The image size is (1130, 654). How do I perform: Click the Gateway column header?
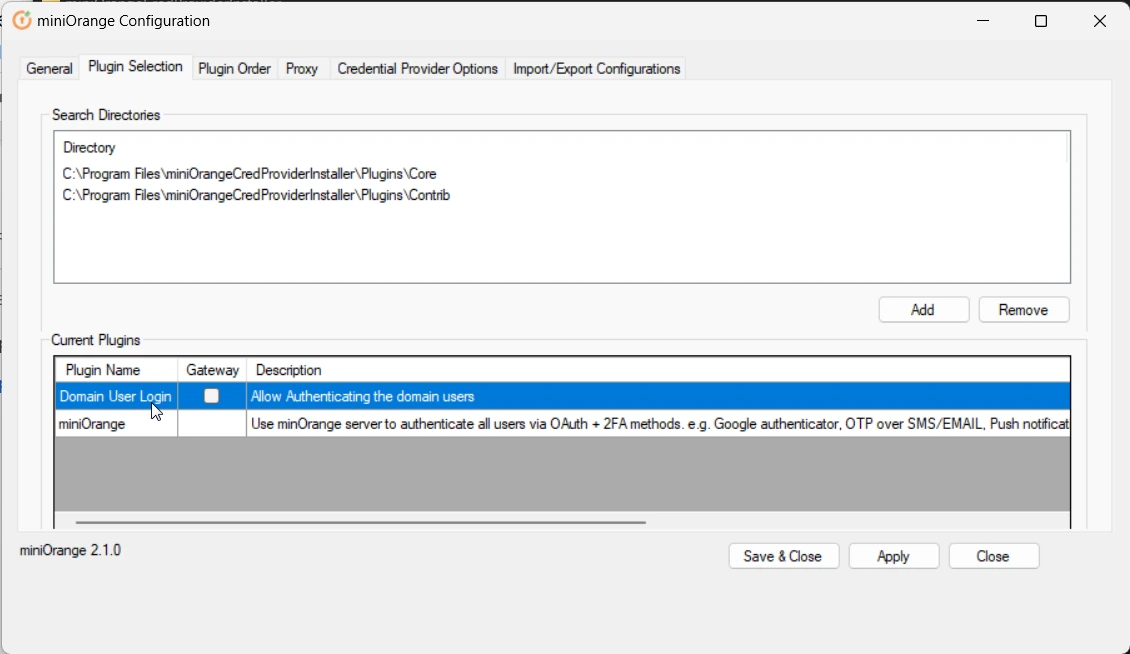(212, 370)
